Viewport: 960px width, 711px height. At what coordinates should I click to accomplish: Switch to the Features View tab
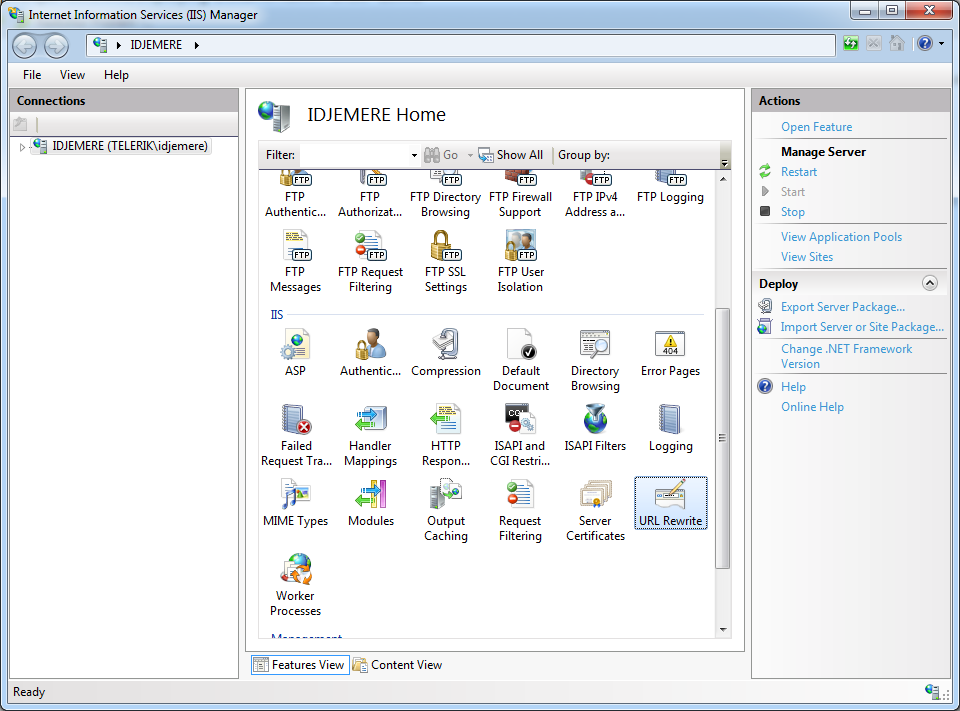click(x=300, y=665)
